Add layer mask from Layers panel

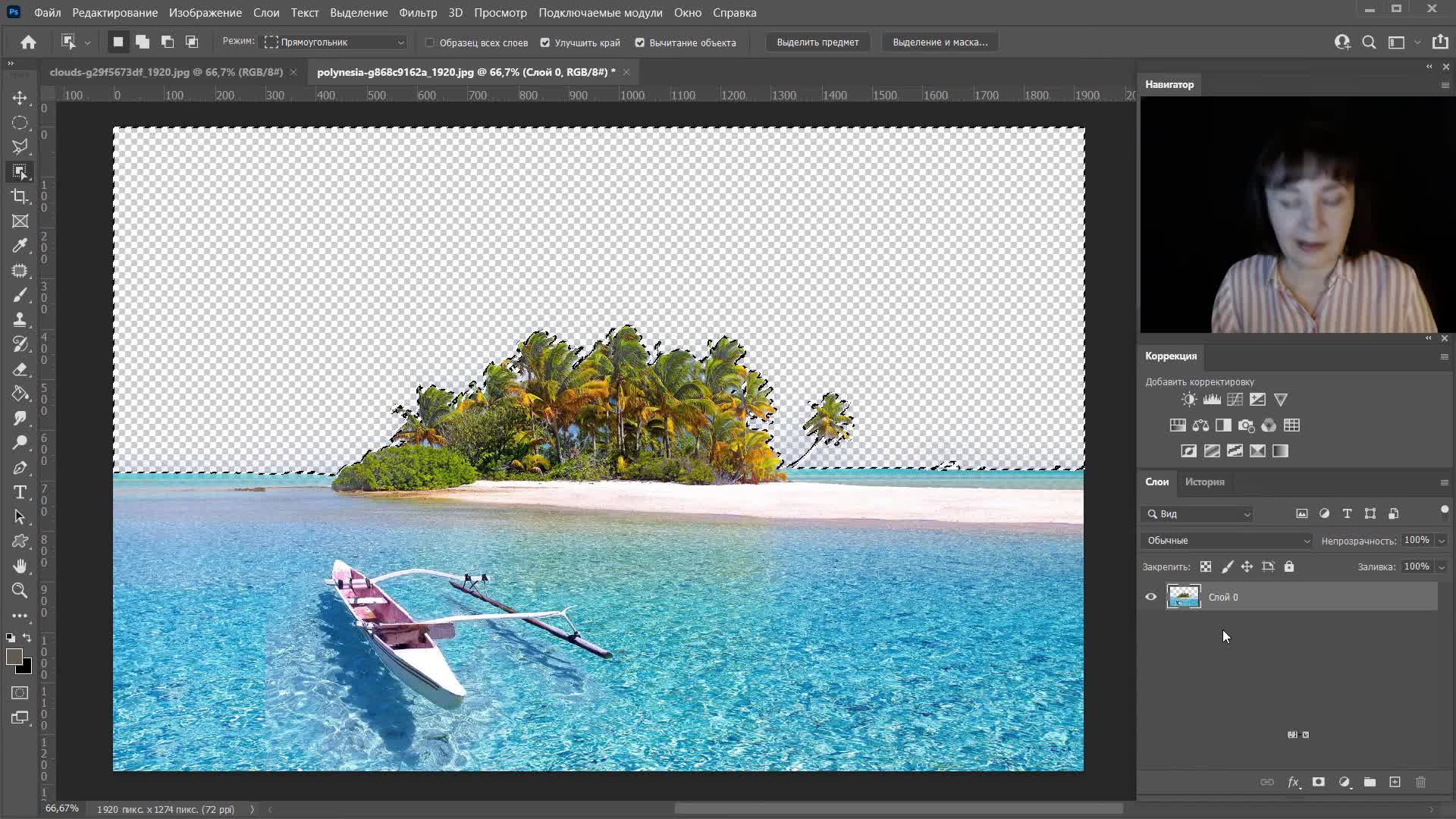(1319, 782)
